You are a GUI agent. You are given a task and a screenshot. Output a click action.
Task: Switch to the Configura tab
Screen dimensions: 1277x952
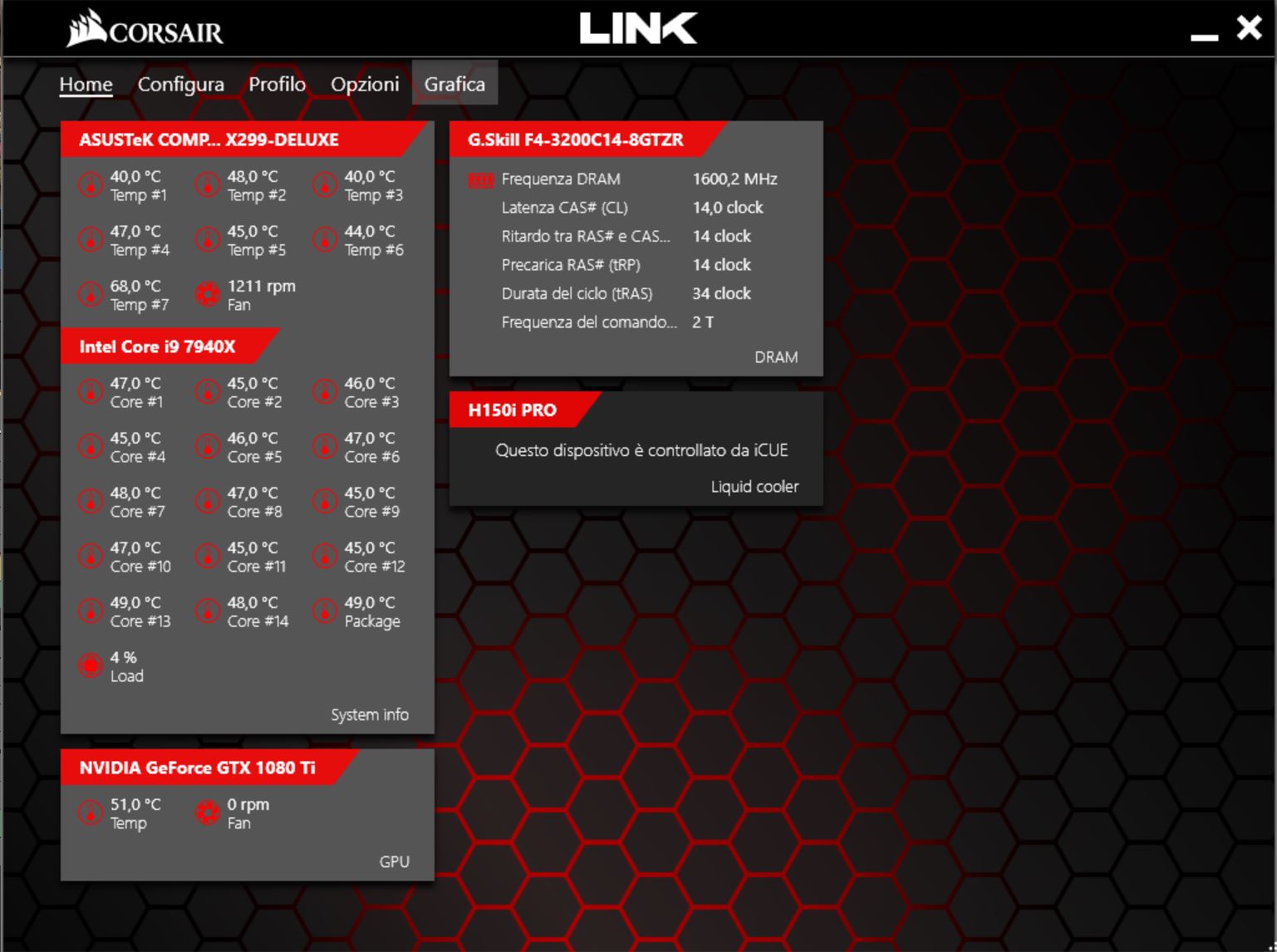point(180,84)
